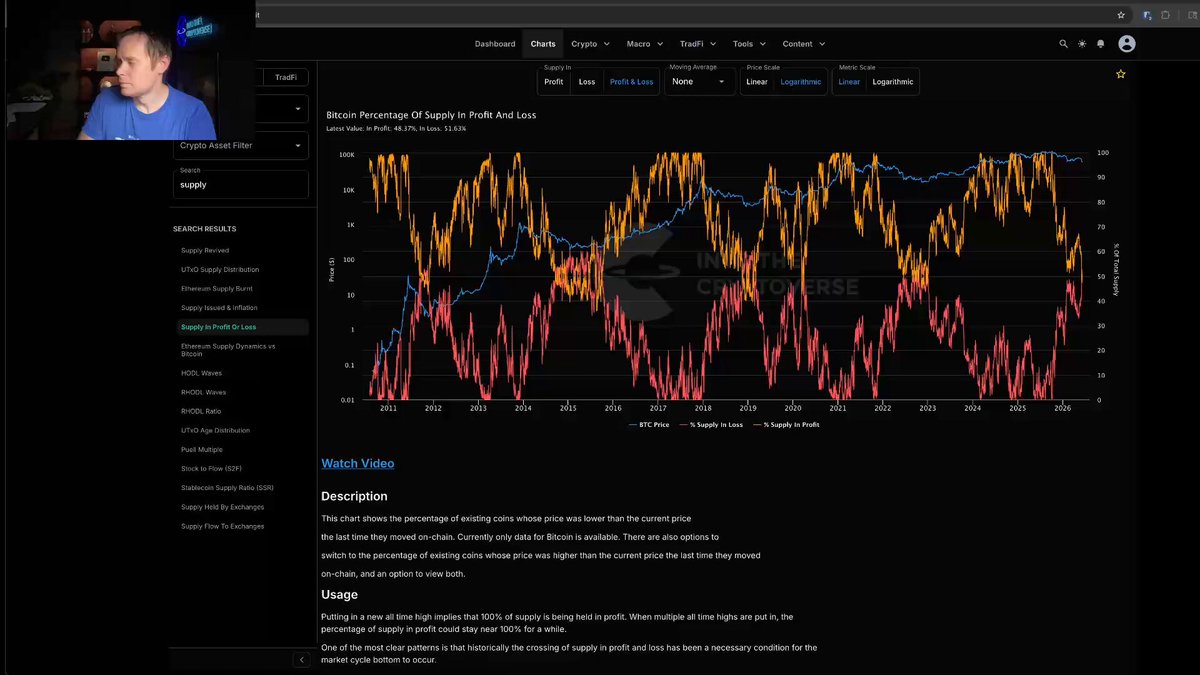Click the "Usage" heading
Viewport: 1200px width, 675px height.
(339, 595)
